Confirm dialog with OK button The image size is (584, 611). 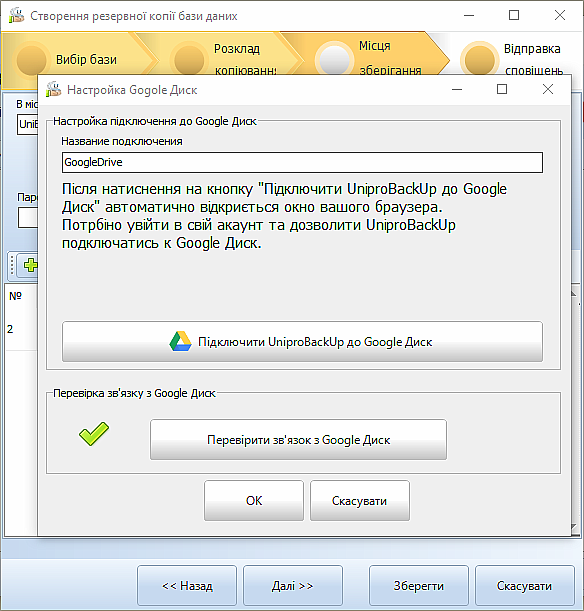[254, 500]
